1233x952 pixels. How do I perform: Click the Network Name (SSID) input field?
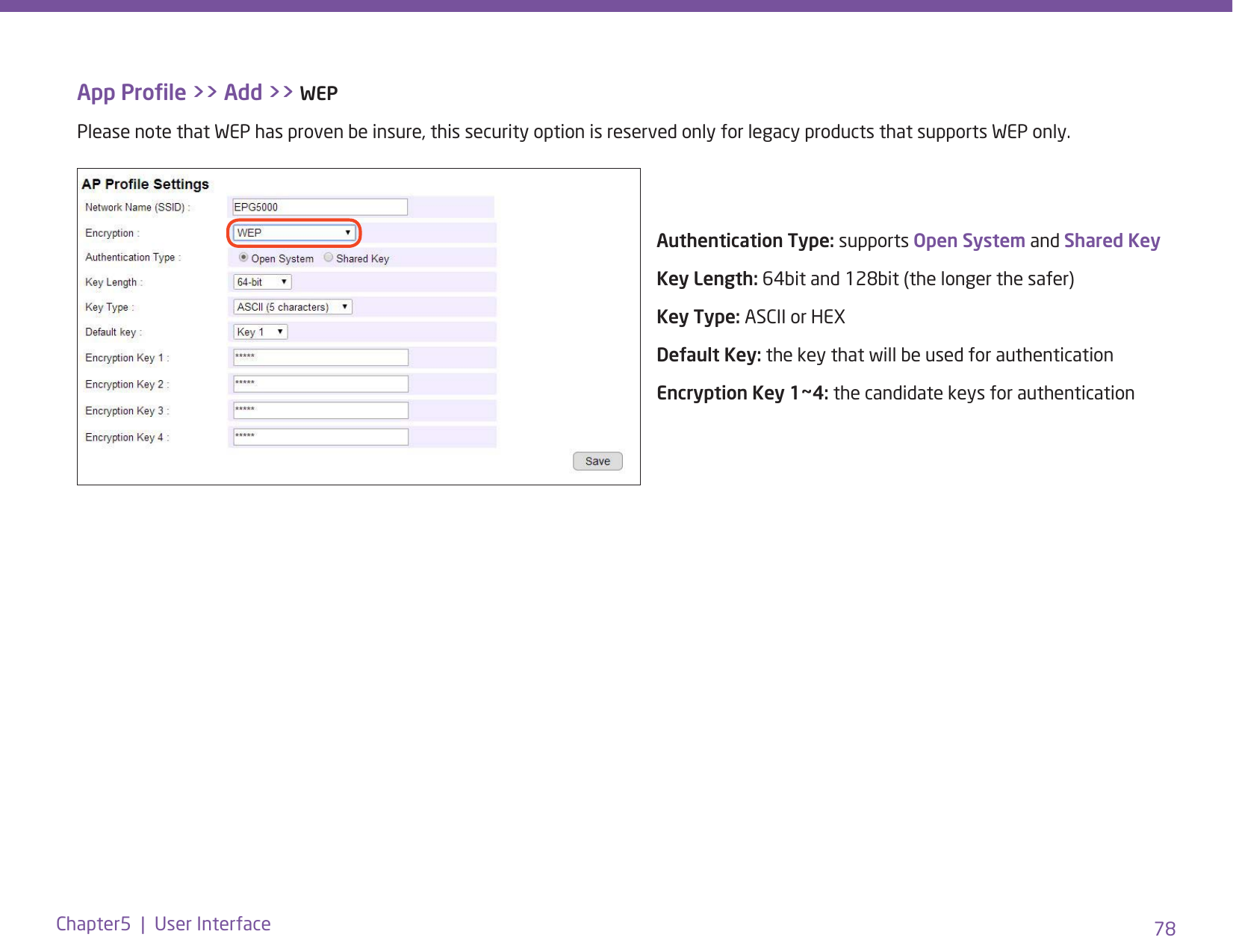[320, 207]
